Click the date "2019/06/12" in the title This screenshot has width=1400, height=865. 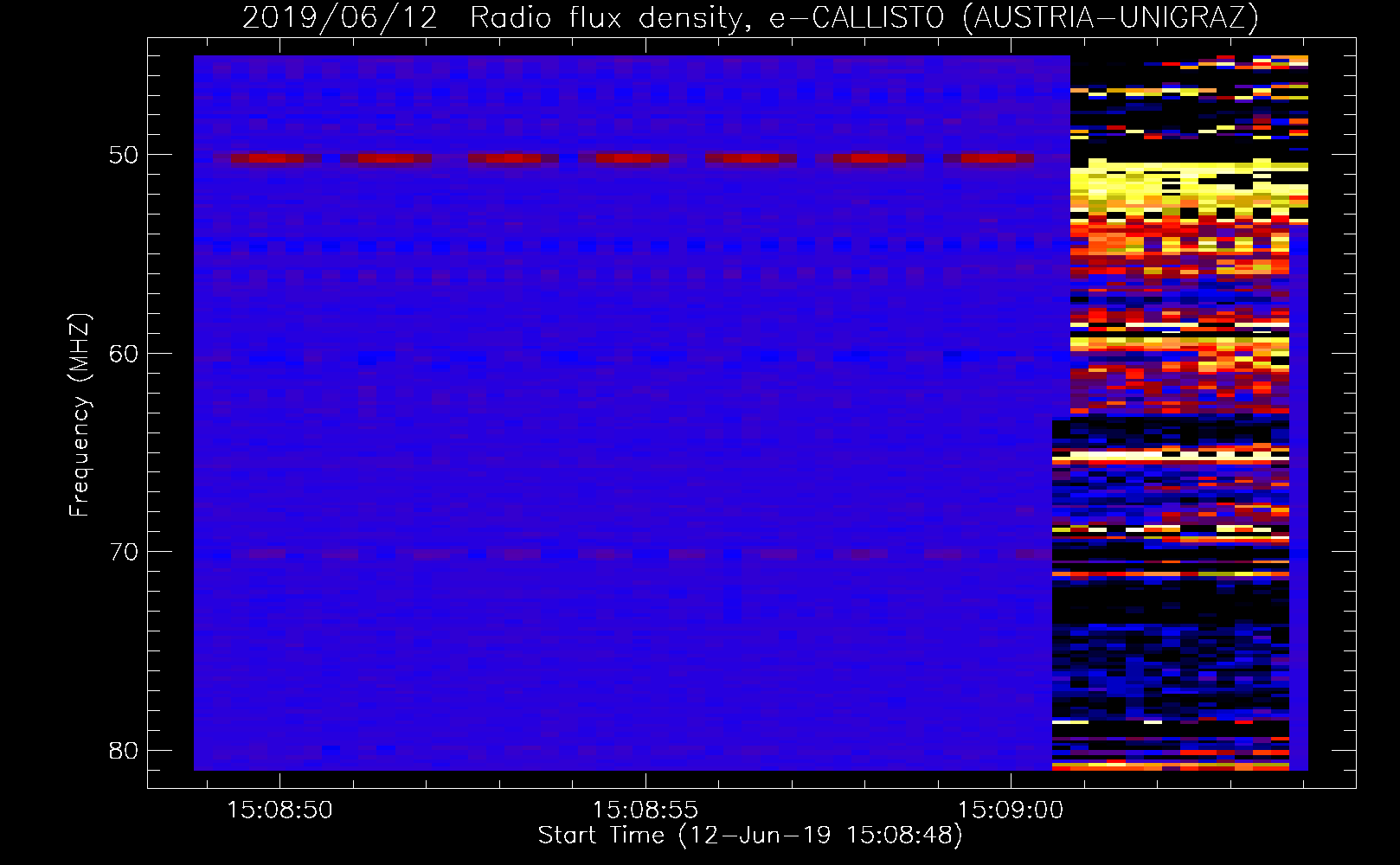(340, 17)
